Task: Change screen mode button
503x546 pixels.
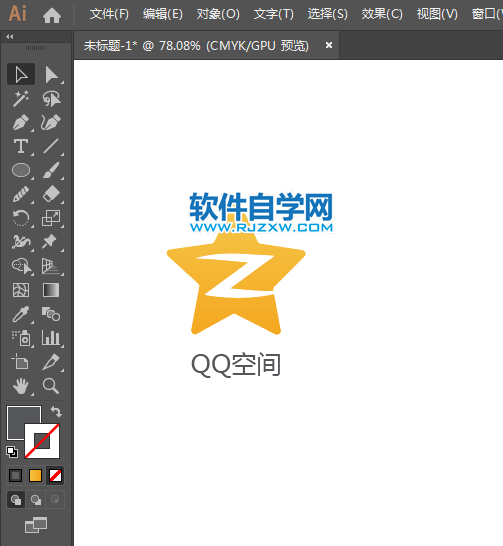Action: tap(36, 525)
